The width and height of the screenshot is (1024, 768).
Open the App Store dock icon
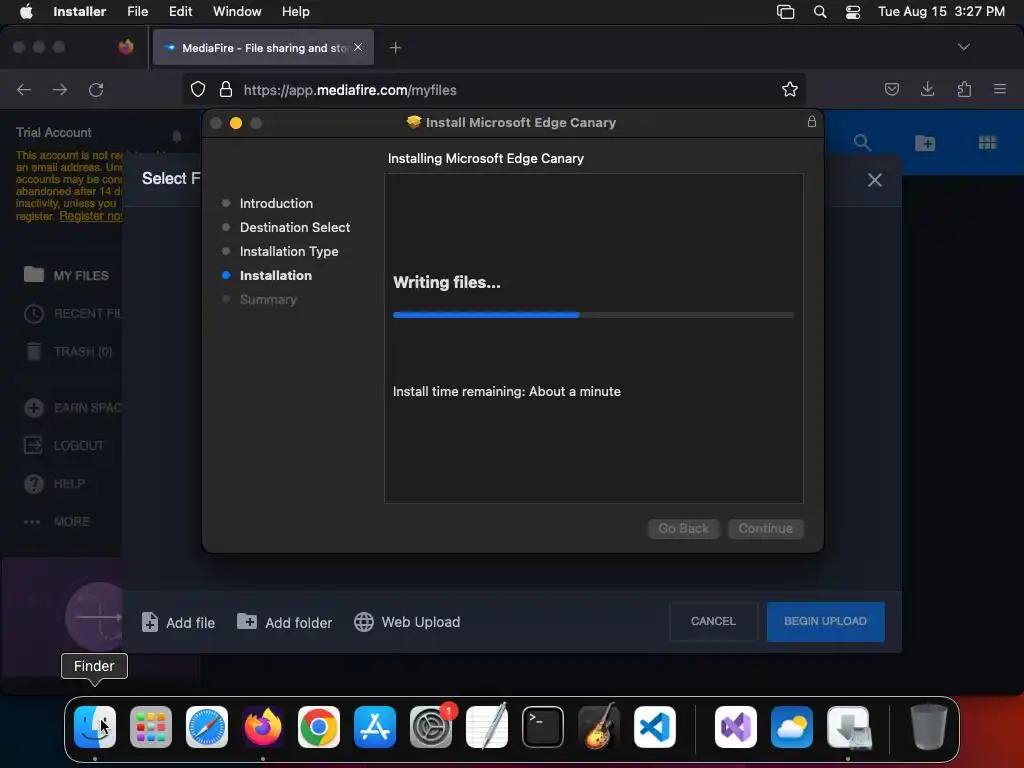(375, 727)
